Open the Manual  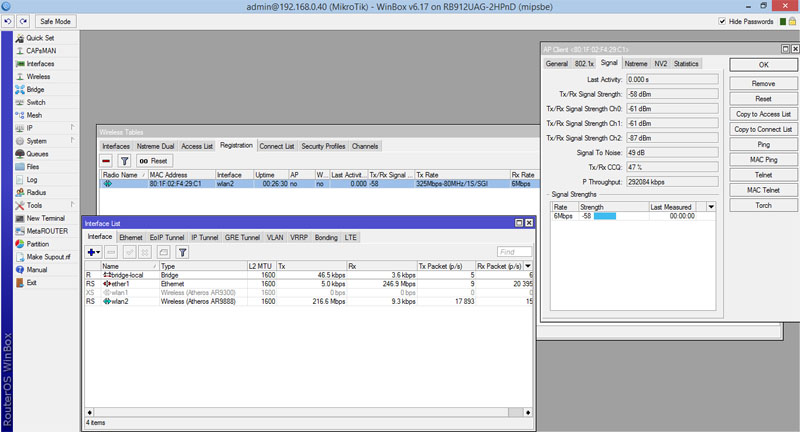(37, 270)
